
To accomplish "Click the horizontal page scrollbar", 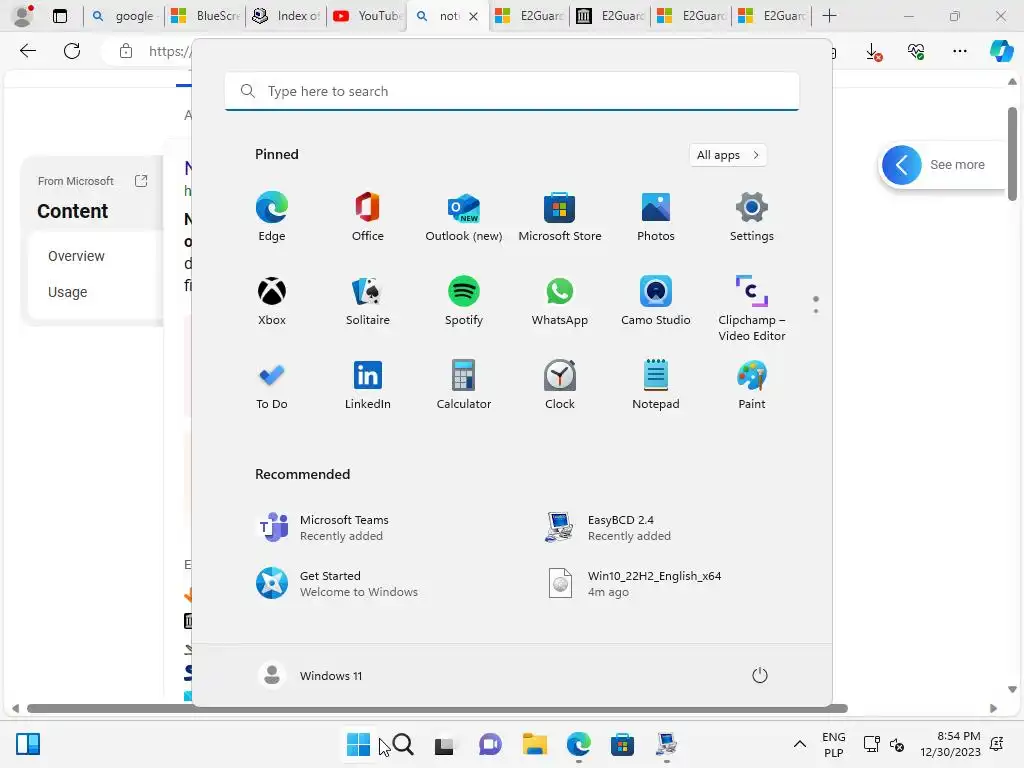I will [x=437, y=709].
